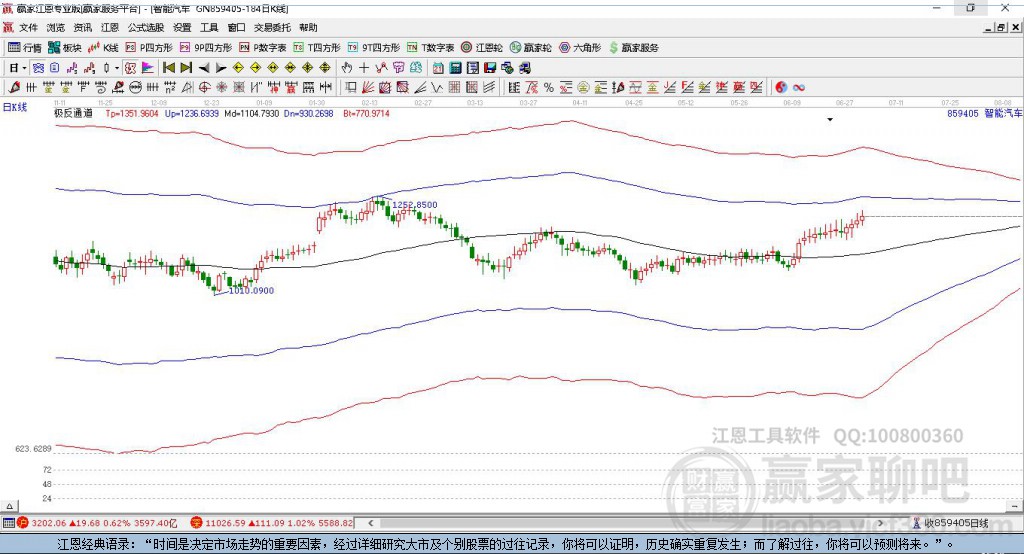Open the 设置 menu

[182, 27]
